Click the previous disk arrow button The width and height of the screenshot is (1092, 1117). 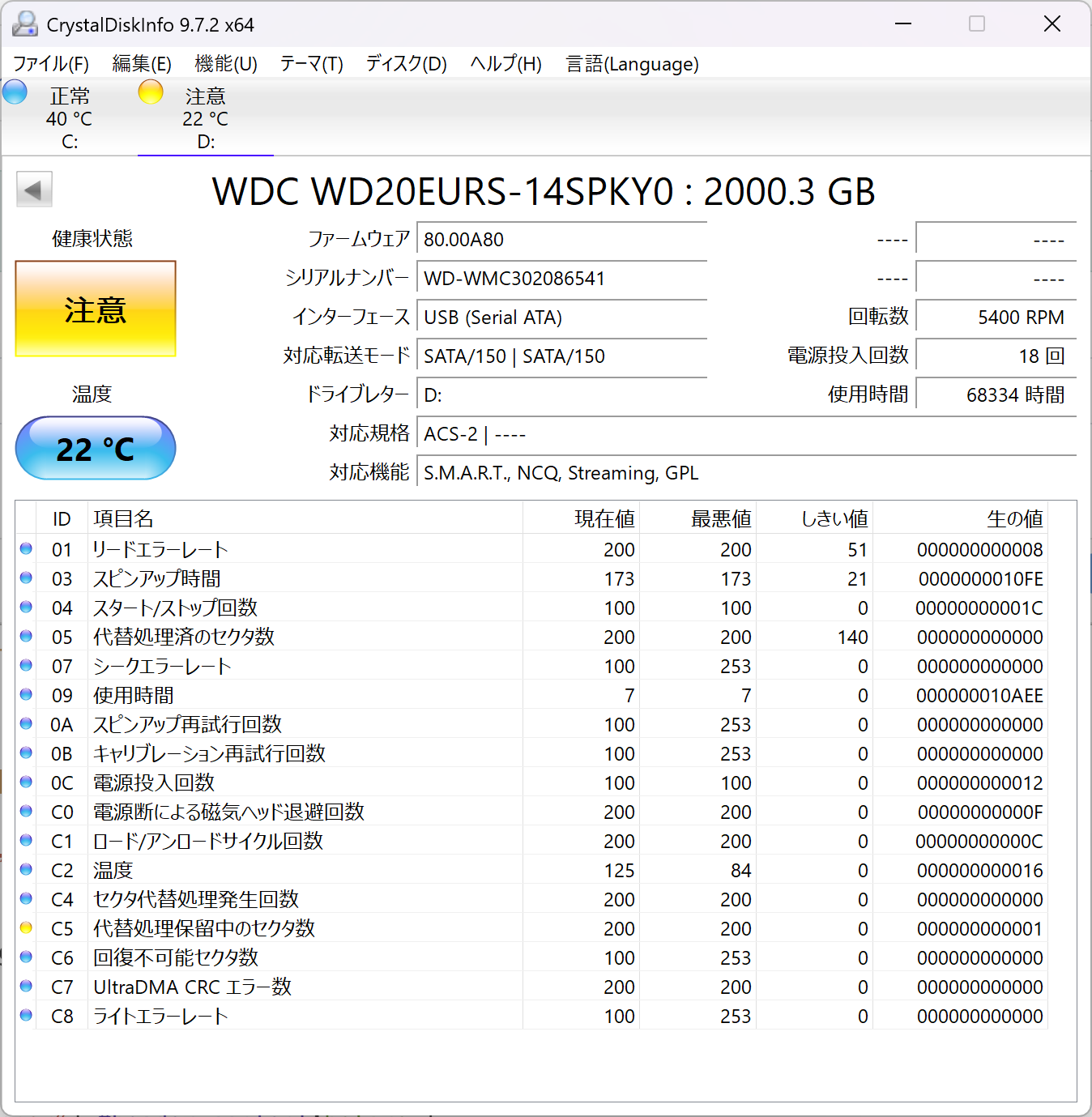point(34,190)
